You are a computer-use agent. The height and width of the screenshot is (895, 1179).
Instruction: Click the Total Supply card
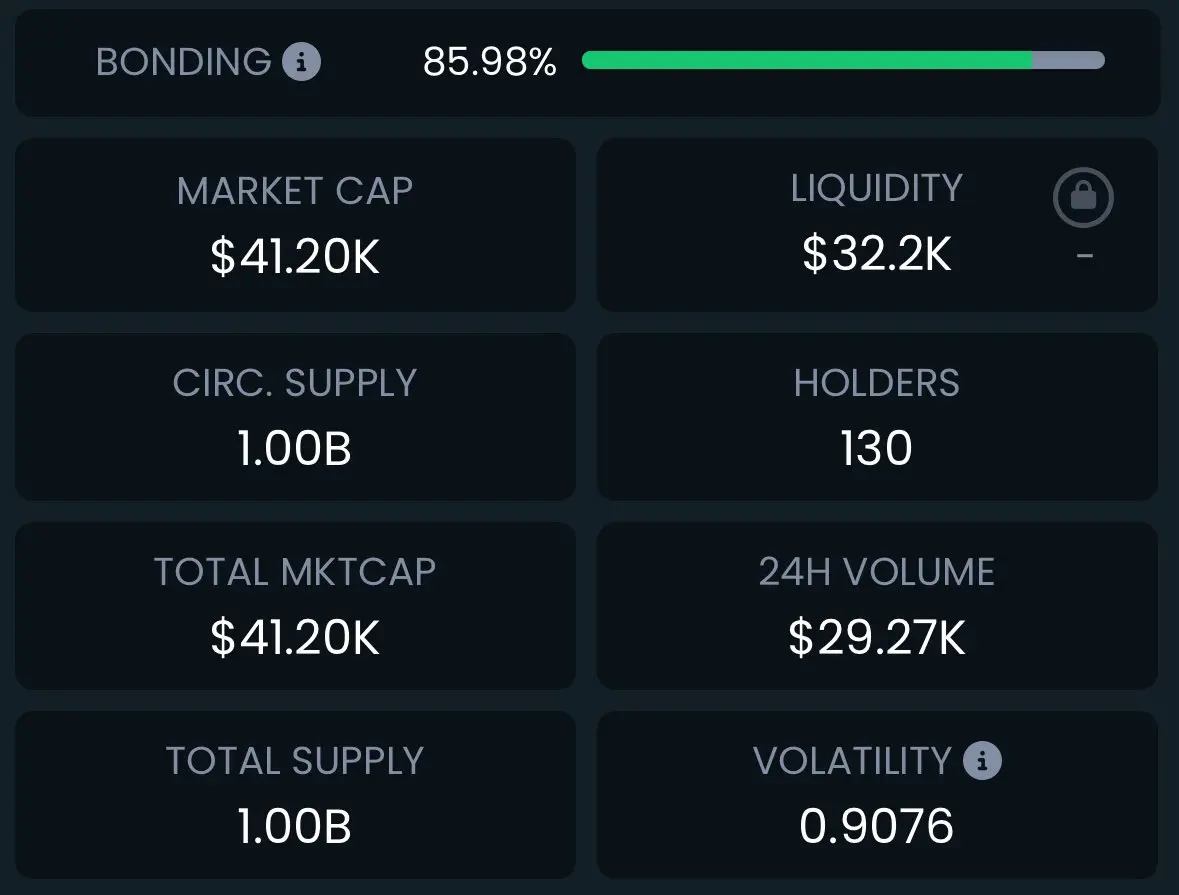tap(296, 795)
